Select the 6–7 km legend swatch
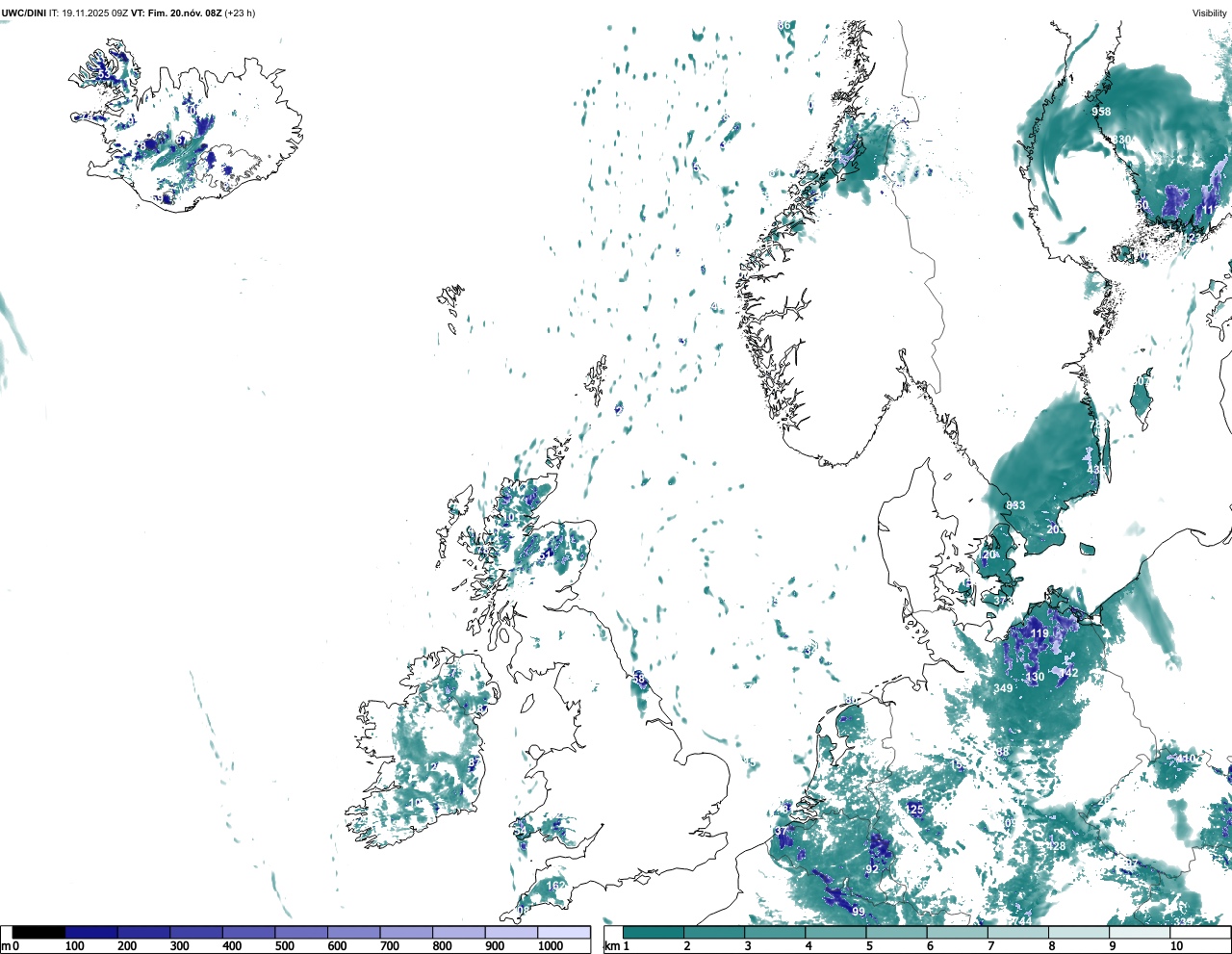The image size is (1232, 954). (x=957, y=932)
